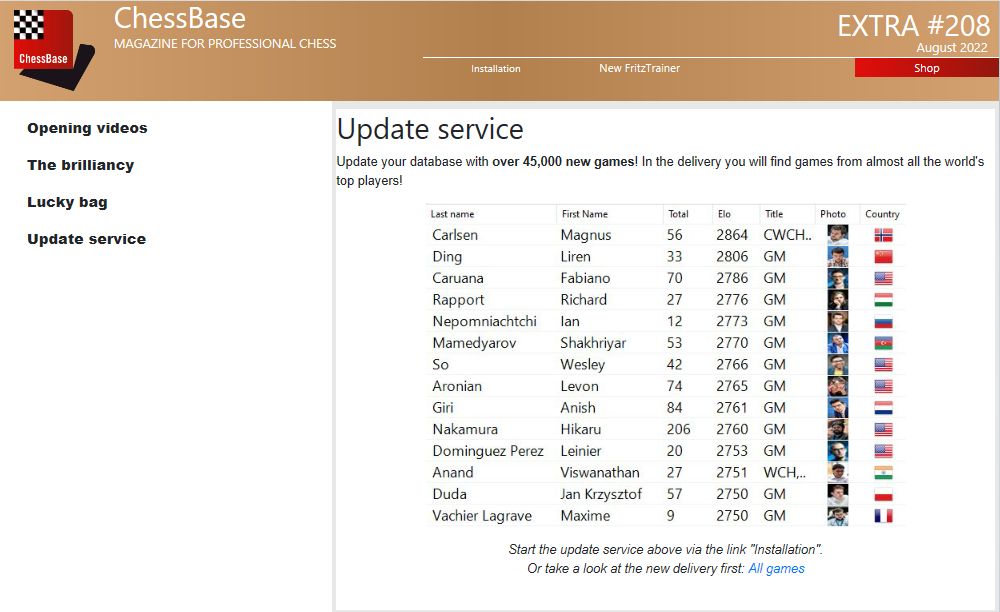
Task: Sort table by First Name header
Action: coord(585,214)
